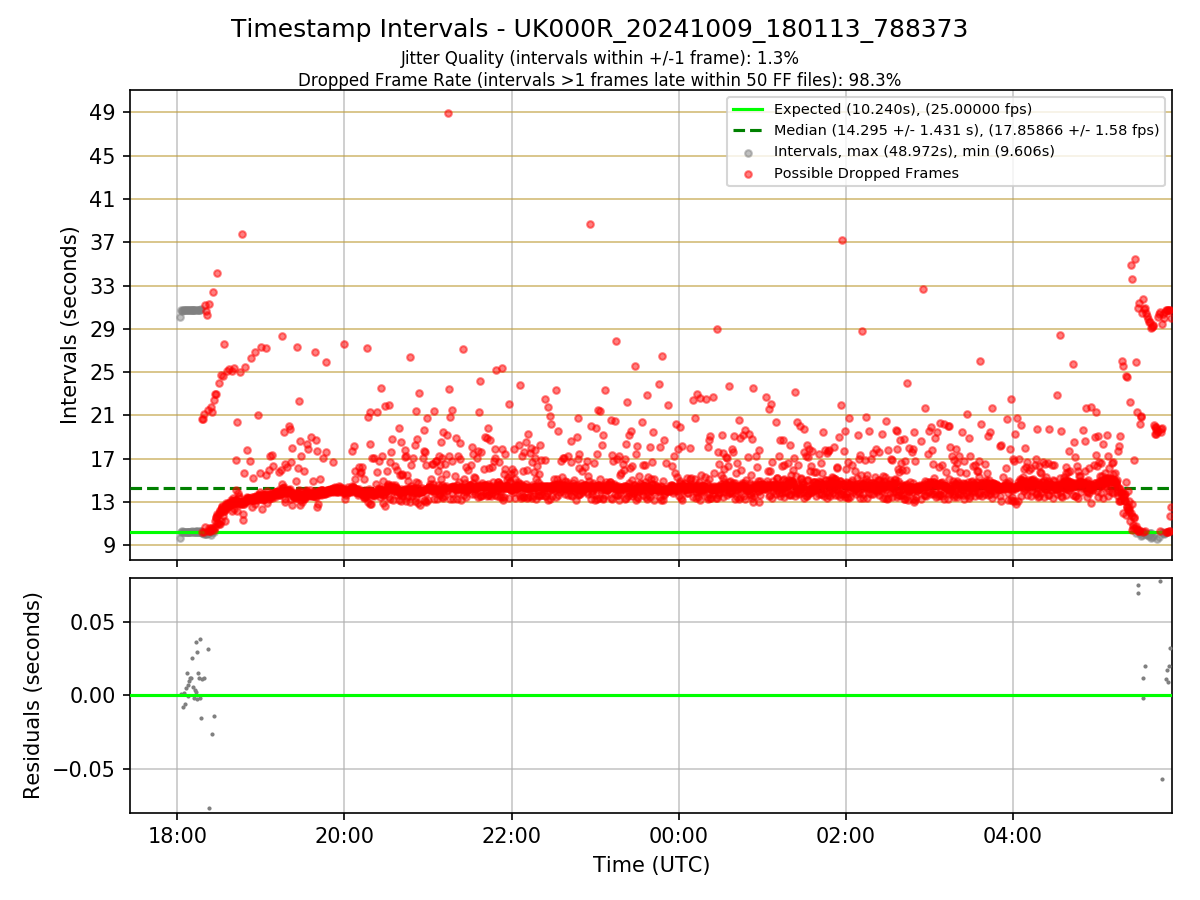Click the grey marker next to the Intervals legend entry
This screenshot has width=1200, height=900.
(749, 152)
